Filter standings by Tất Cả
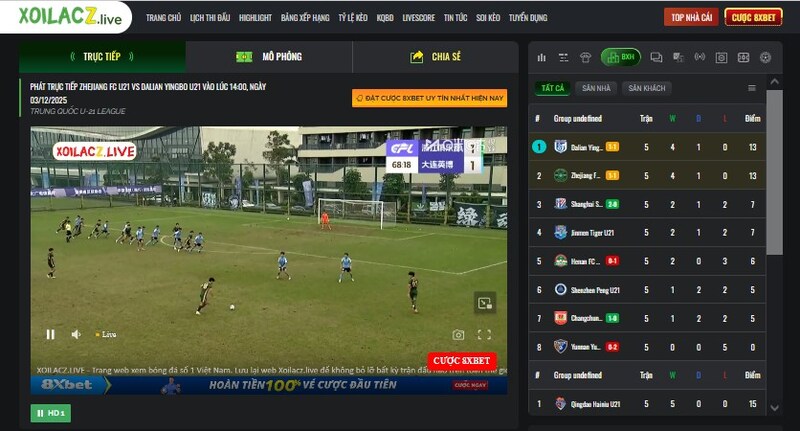 (x=553, y=88)
